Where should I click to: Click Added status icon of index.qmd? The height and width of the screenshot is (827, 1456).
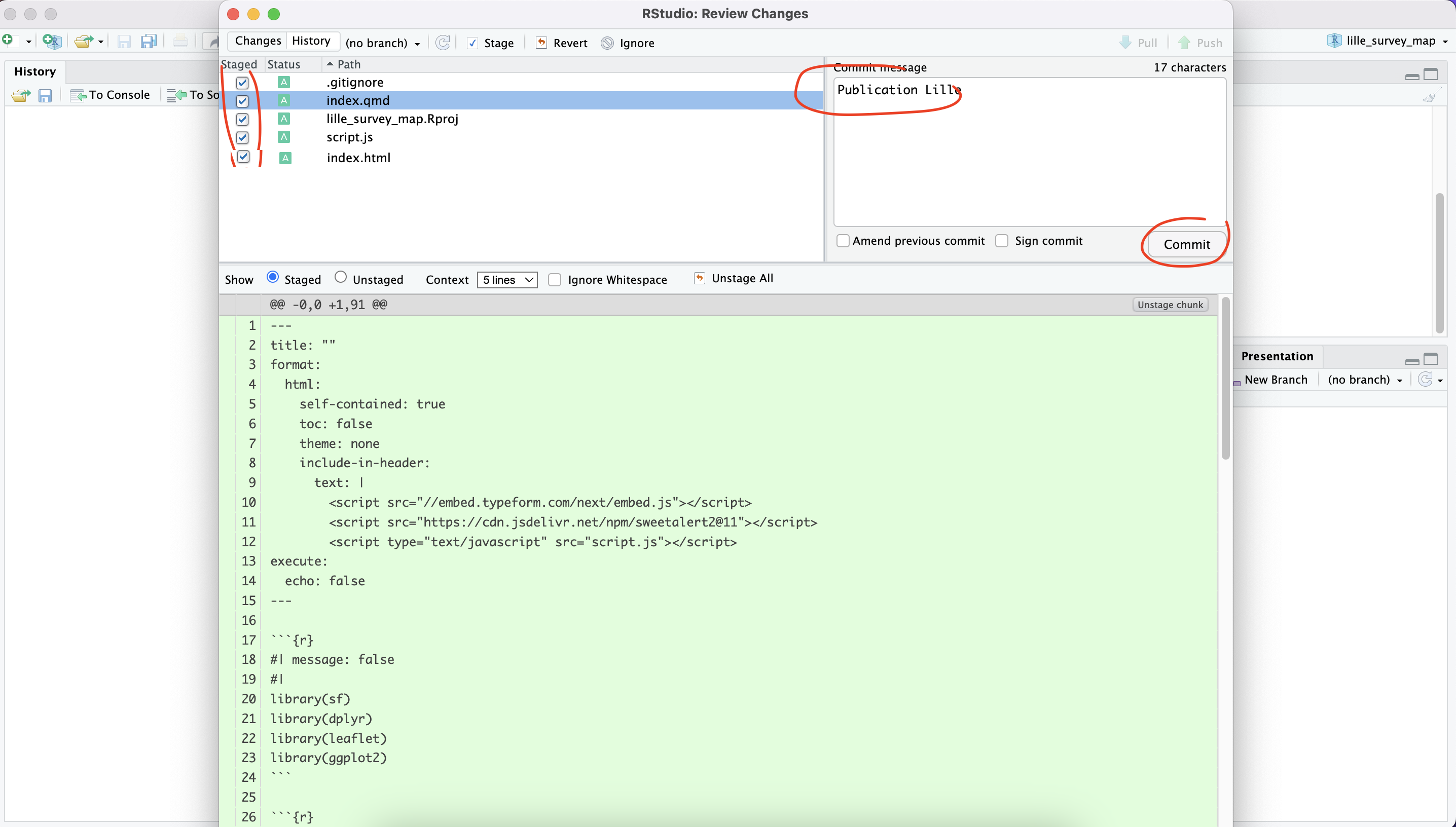click(284, 100)
